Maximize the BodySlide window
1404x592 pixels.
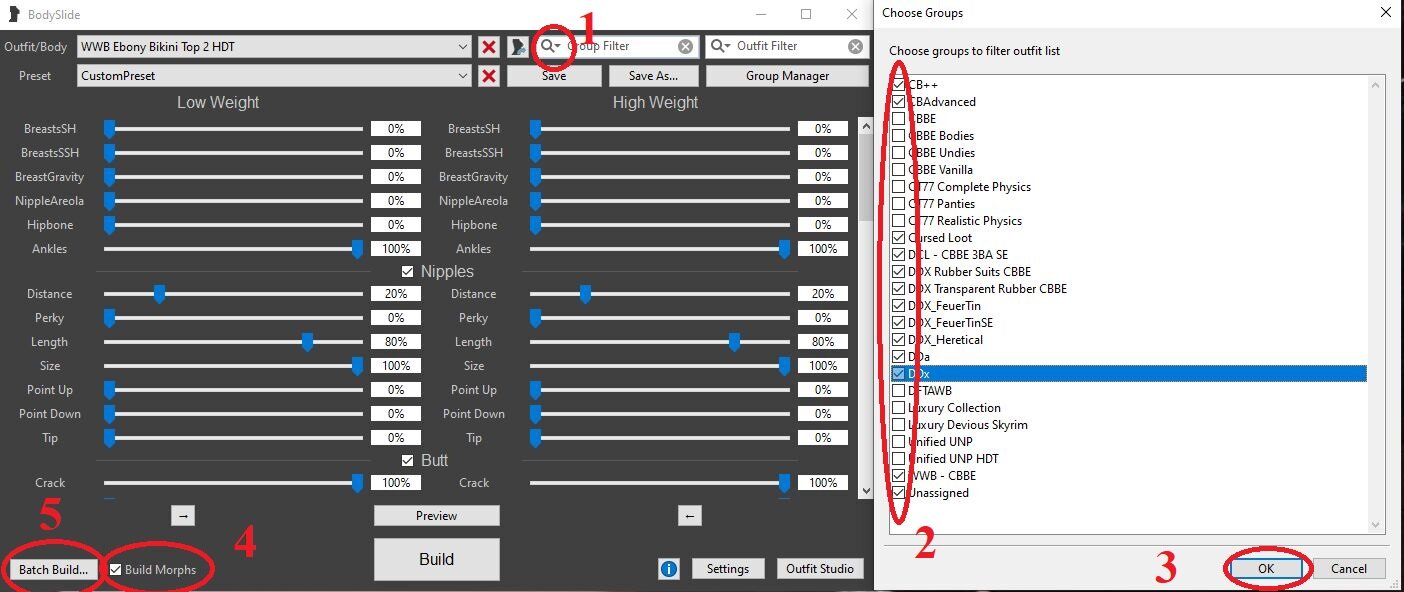click(x=806, y=14)
